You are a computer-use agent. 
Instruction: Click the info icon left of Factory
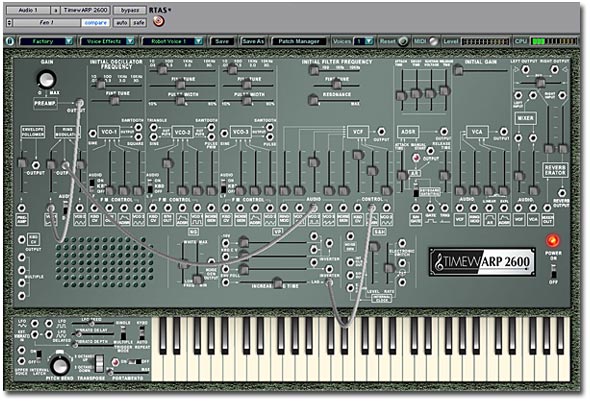pos(10,41)
